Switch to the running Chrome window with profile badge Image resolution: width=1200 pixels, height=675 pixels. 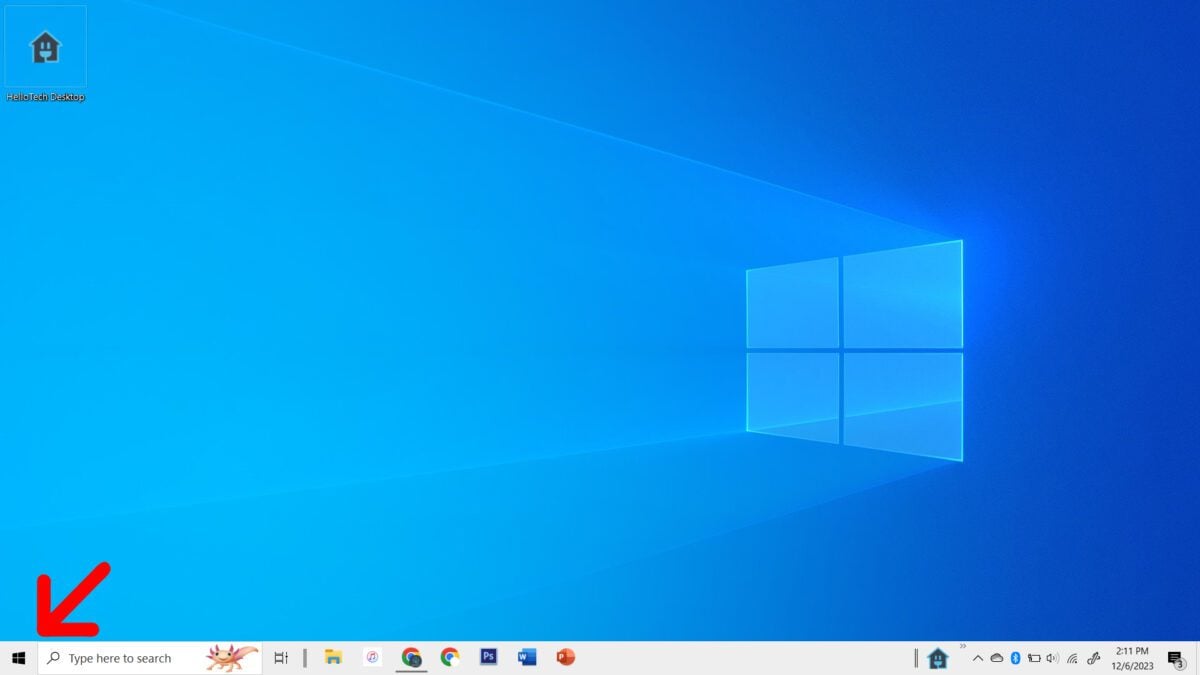(x=411, y=658)
